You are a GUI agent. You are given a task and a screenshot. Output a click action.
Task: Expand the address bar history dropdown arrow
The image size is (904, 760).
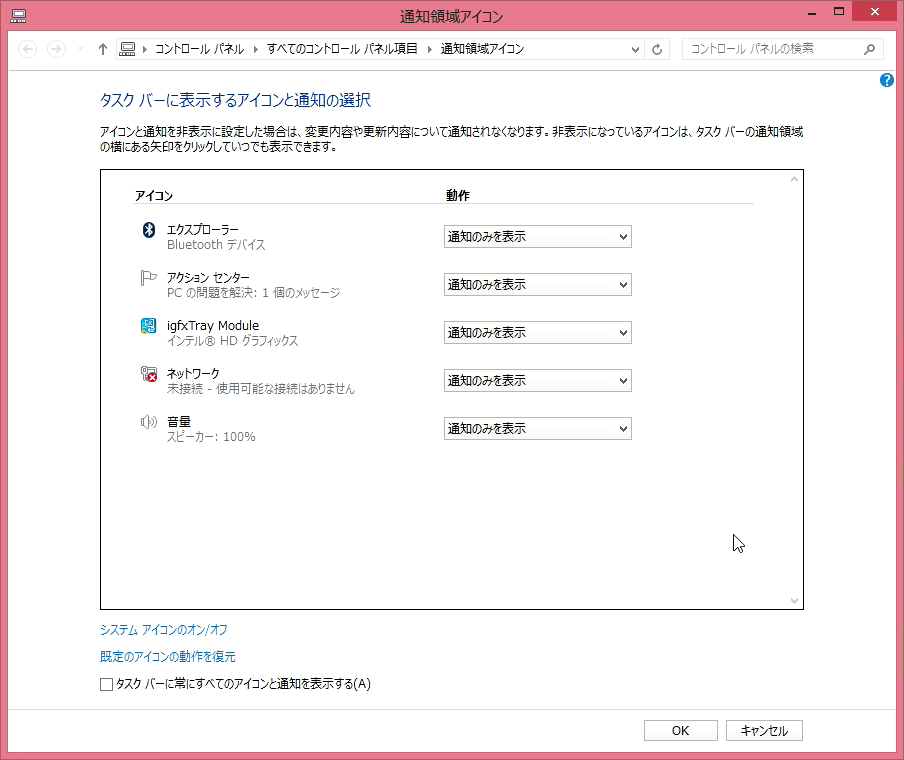pyautogui.click(x=634, y=48)
